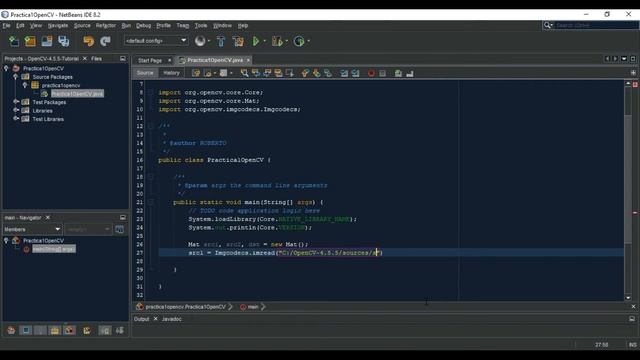This screenshot has width=640, height=360.
Task: Click the Next Bookmark editor icon
Action: (x=317, y=73)
